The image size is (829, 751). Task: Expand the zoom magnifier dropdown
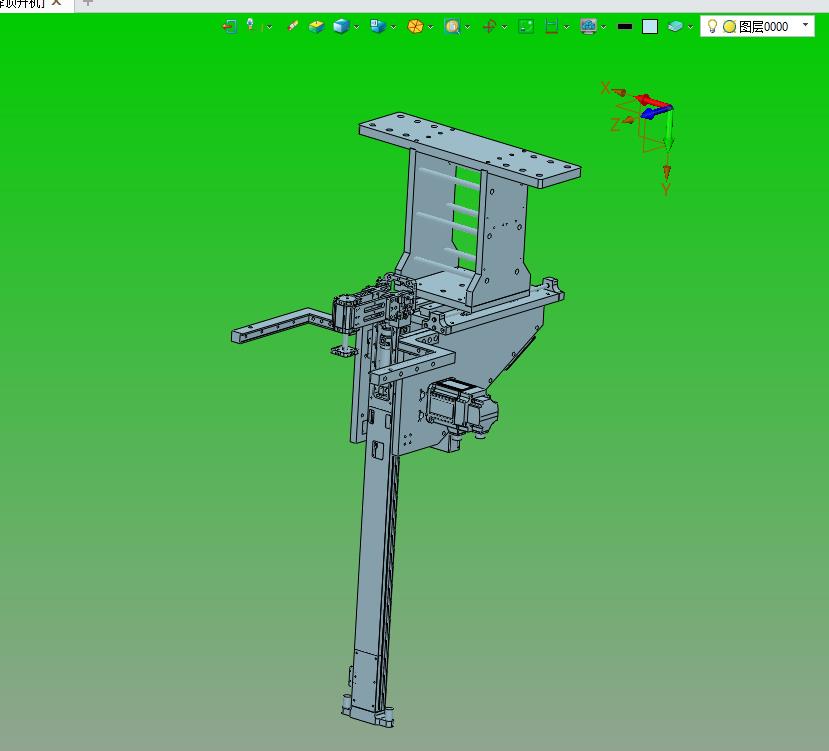468,26
